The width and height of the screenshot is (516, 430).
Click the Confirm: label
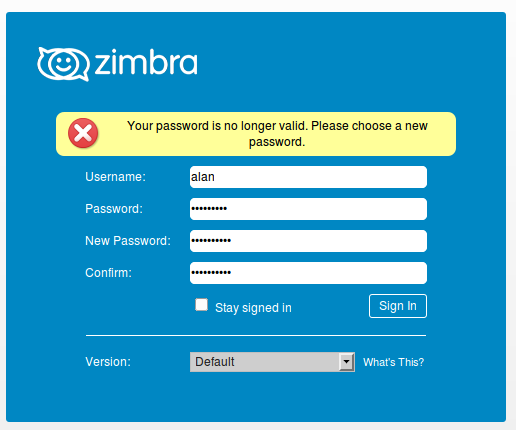click(108, 273)
